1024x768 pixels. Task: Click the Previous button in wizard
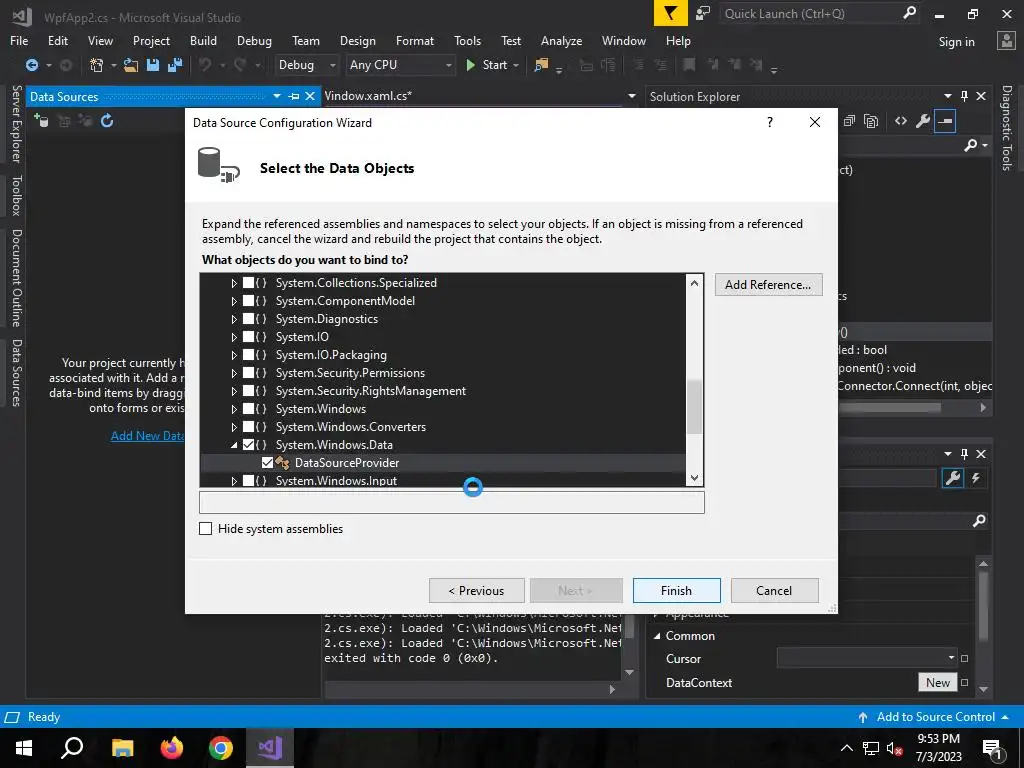click(476, 590)
